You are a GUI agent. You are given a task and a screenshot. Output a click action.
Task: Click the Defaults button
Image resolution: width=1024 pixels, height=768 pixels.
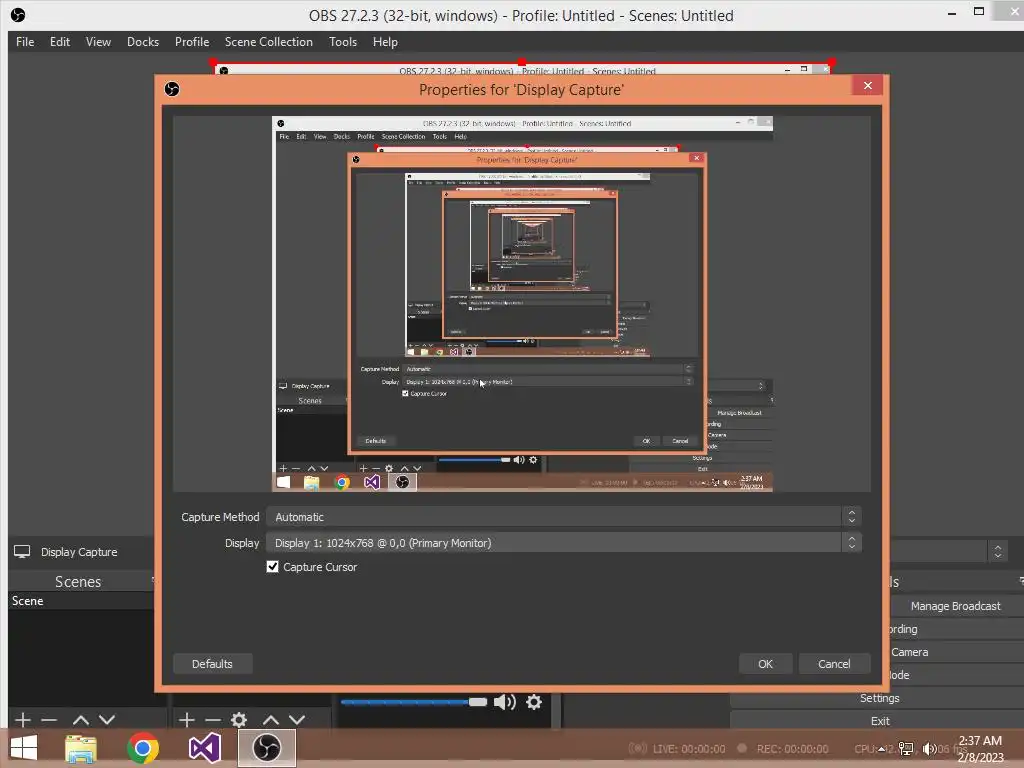point(212,664)
